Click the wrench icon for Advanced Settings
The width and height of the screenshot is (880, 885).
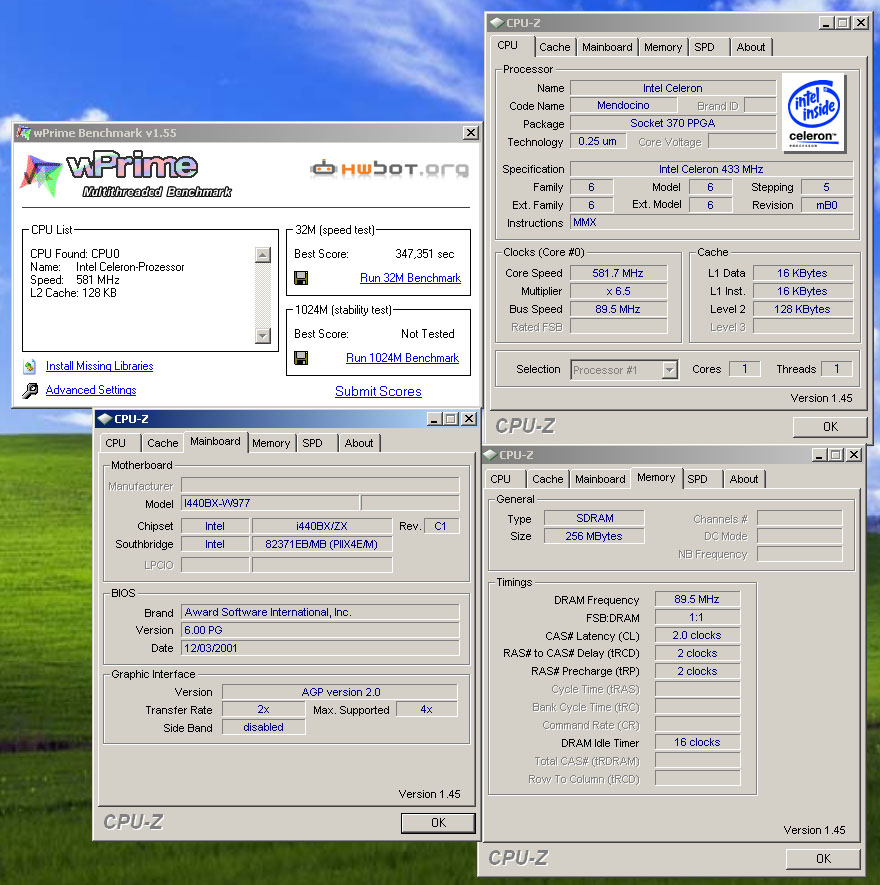(x=30, y=390)
